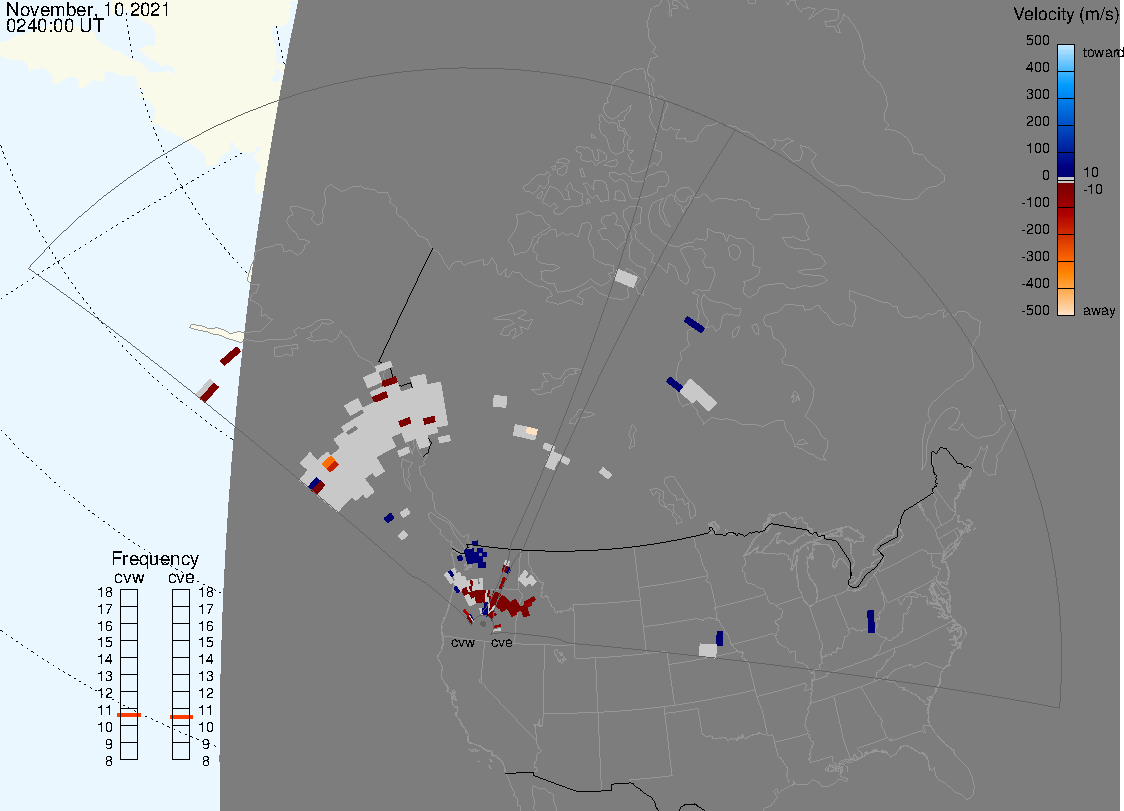Click the tall dark blue cell near Ohio

(x=871, y=622)
